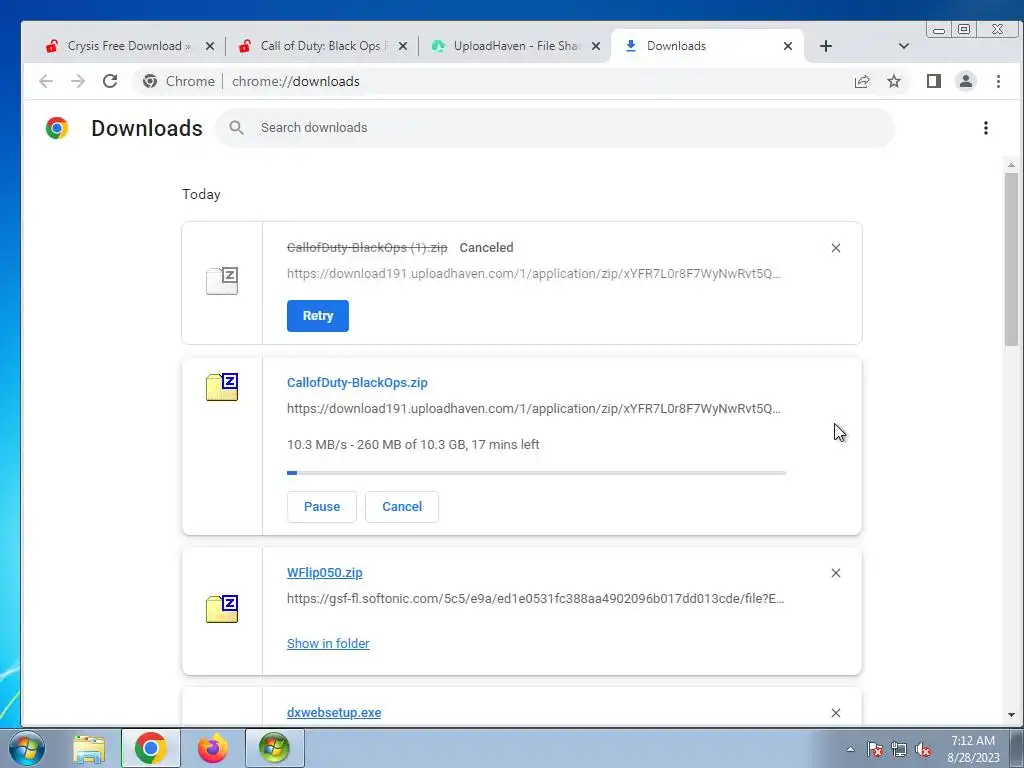Click the zip file icon of WFlip050.zip
Image resolution: width=1024 pixels, height=768 pixels.
[222, 609]
